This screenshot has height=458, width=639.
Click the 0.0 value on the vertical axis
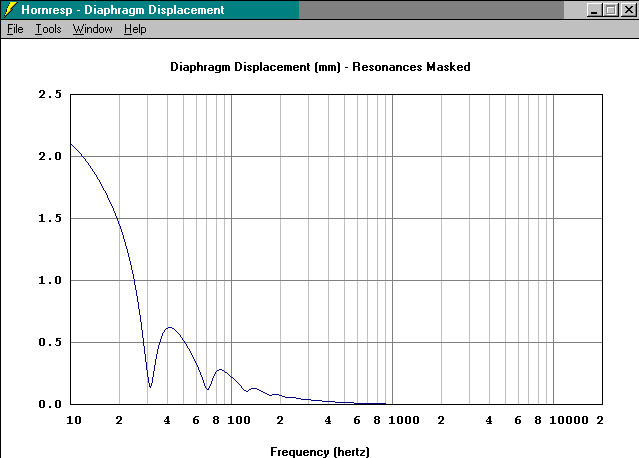(x=50, y=404)
